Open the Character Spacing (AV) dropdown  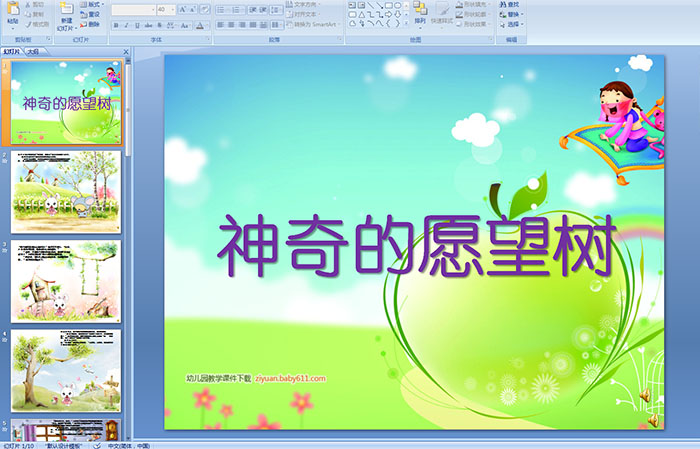(172, 25)
